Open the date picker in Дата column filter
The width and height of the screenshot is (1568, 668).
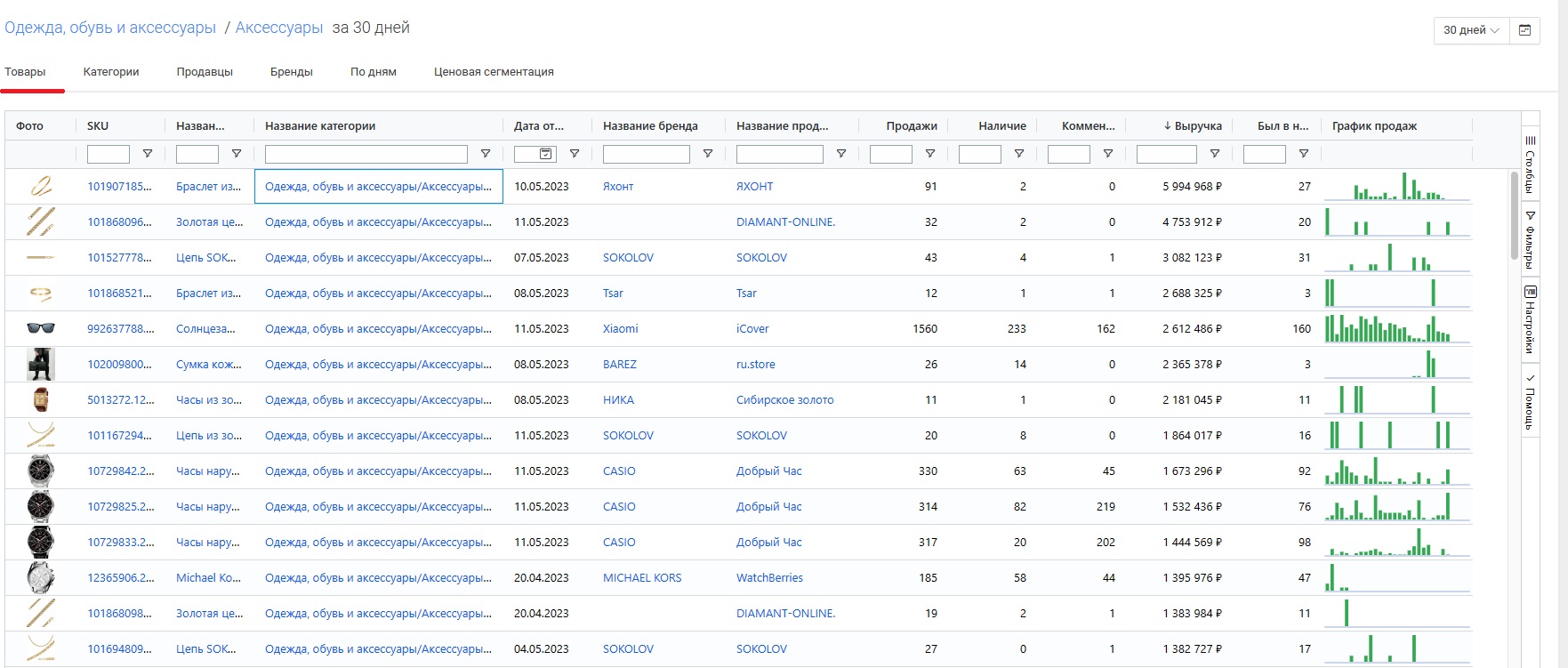tap(545, 154)
